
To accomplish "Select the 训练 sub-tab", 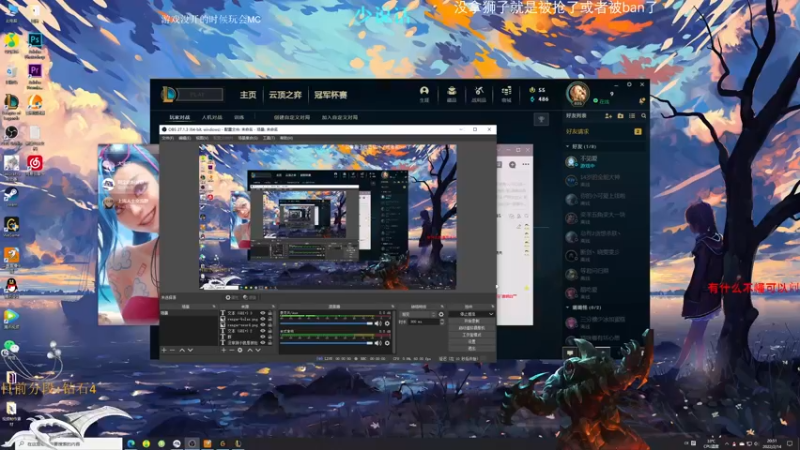I will pyautogui.click(x=239, y=117).
